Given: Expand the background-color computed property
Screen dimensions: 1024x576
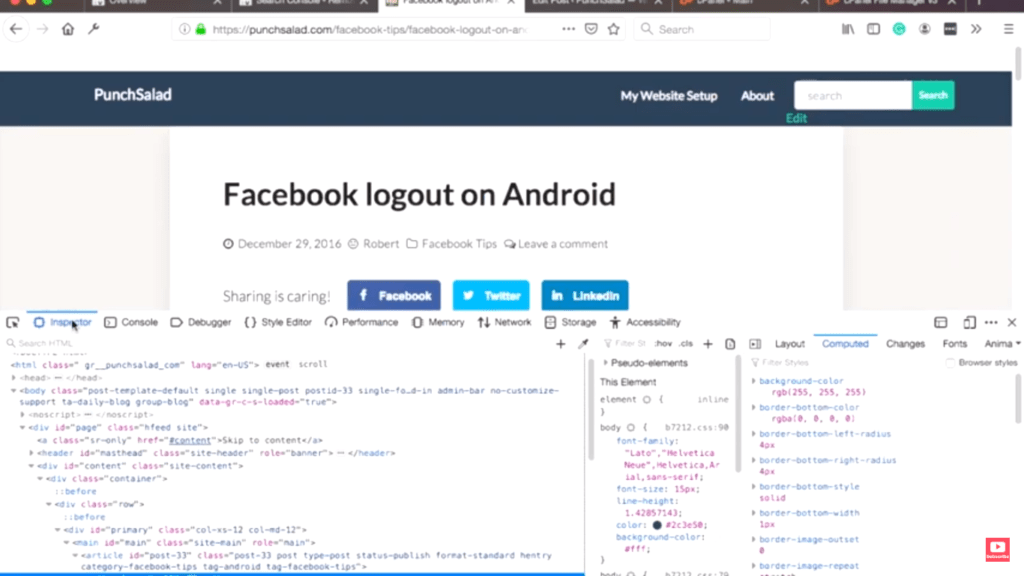Looking at the screenshot, I should point(754,381).
